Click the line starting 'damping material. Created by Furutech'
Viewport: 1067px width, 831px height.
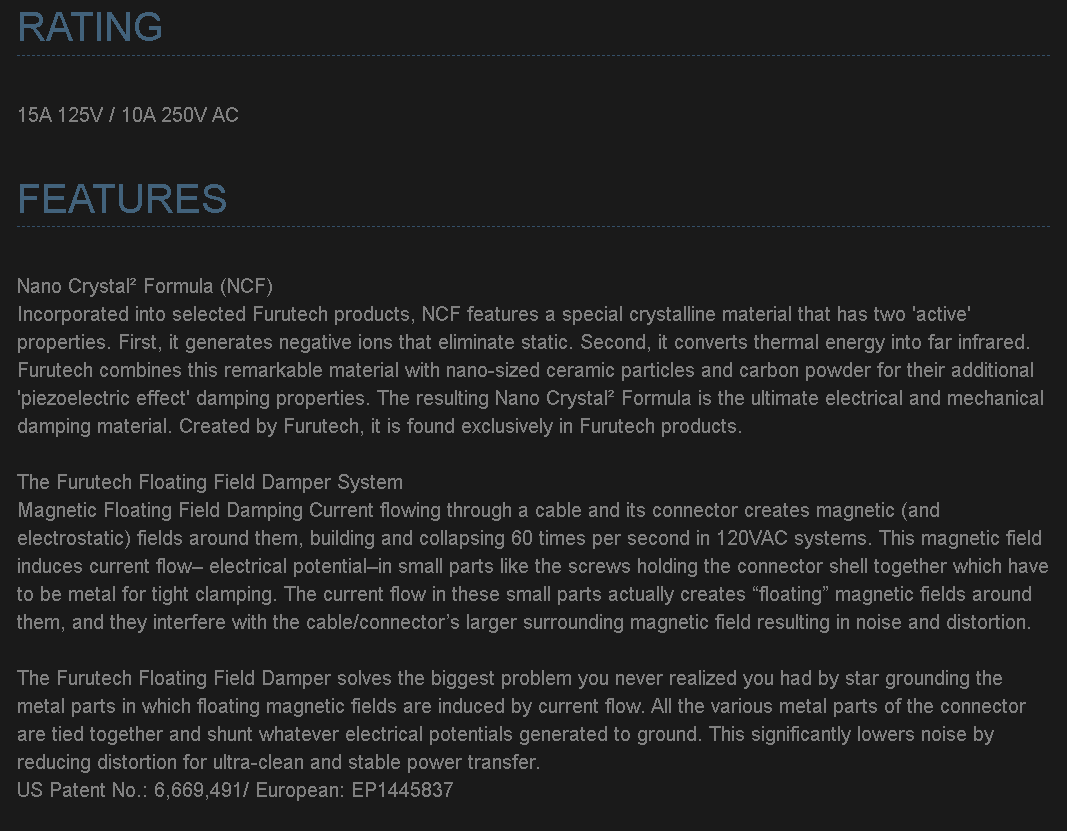point(380,426)
